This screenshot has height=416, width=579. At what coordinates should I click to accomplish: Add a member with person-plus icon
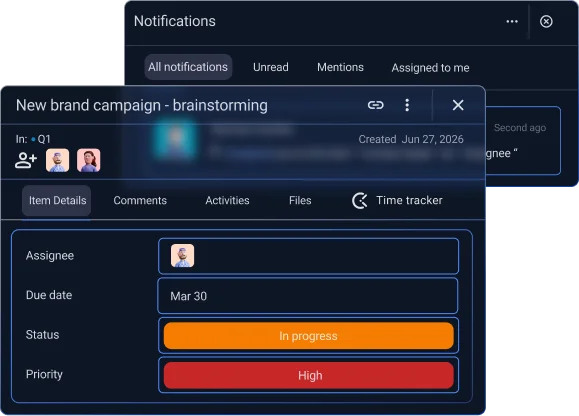click(x=26, y=160)
